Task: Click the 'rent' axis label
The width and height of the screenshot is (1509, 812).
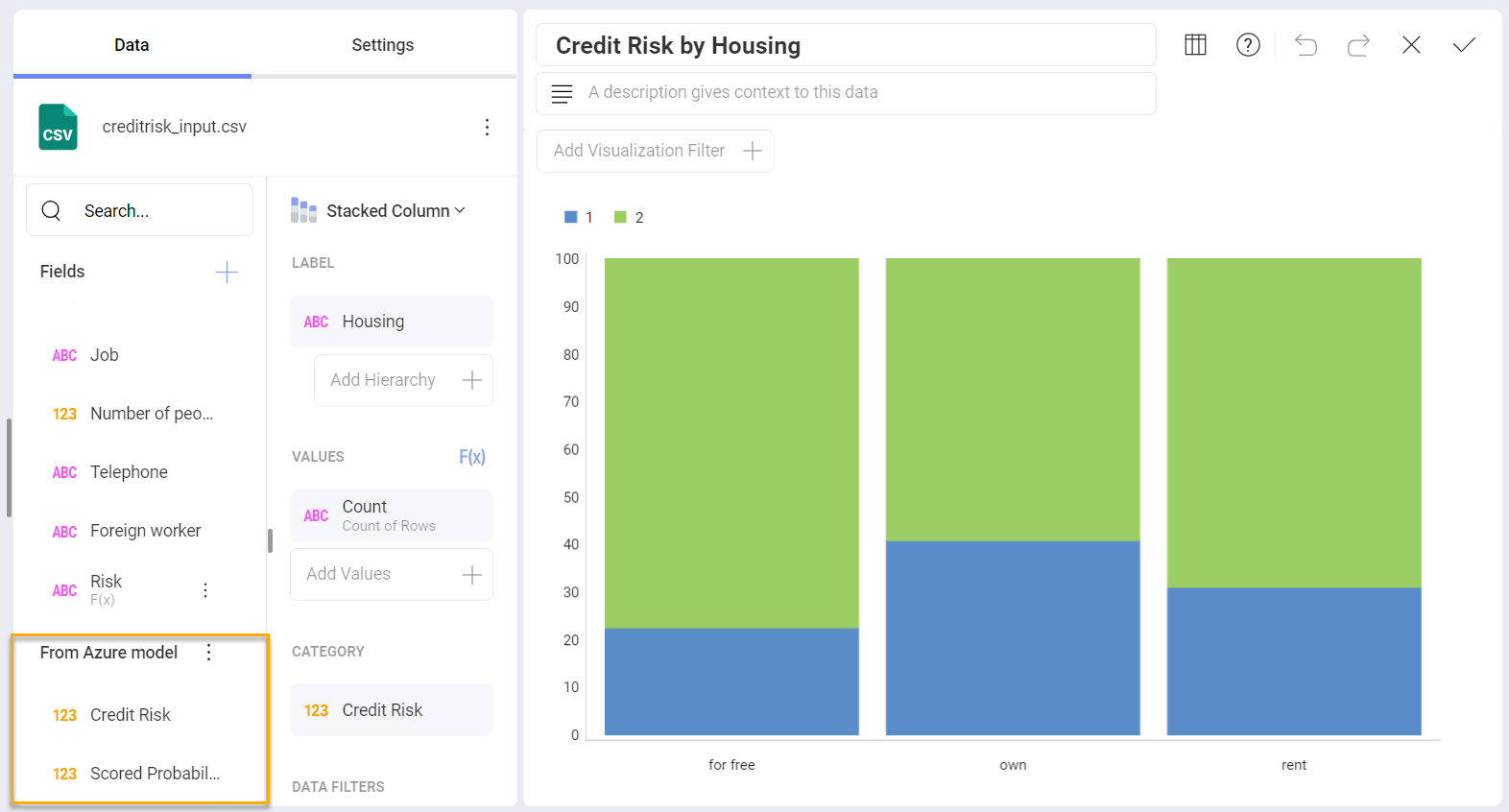Action: coord(1294,765)
